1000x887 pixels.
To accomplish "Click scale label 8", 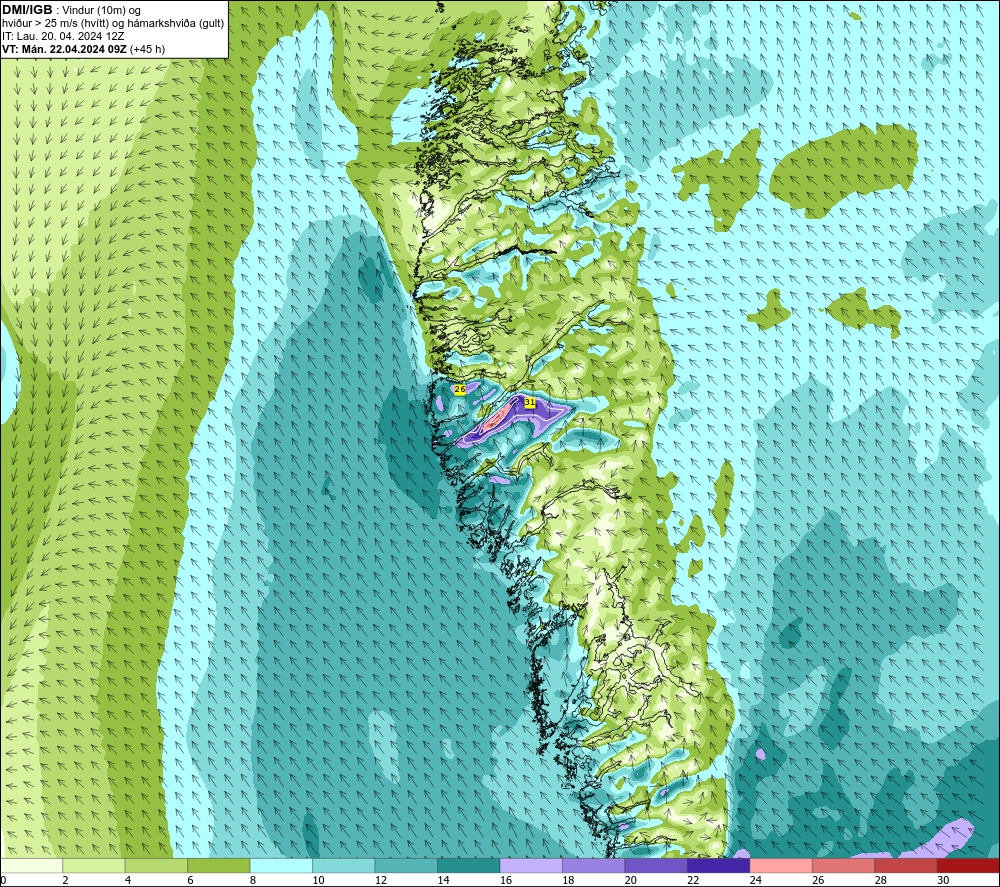I will 253,880.
